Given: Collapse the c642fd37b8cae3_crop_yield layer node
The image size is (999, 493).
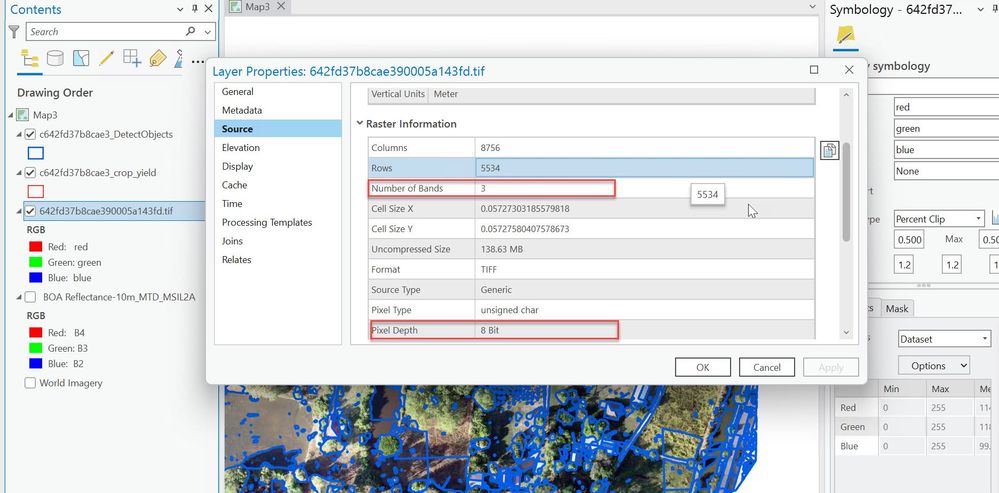Looking at the screenshot, I should [19, 173].
